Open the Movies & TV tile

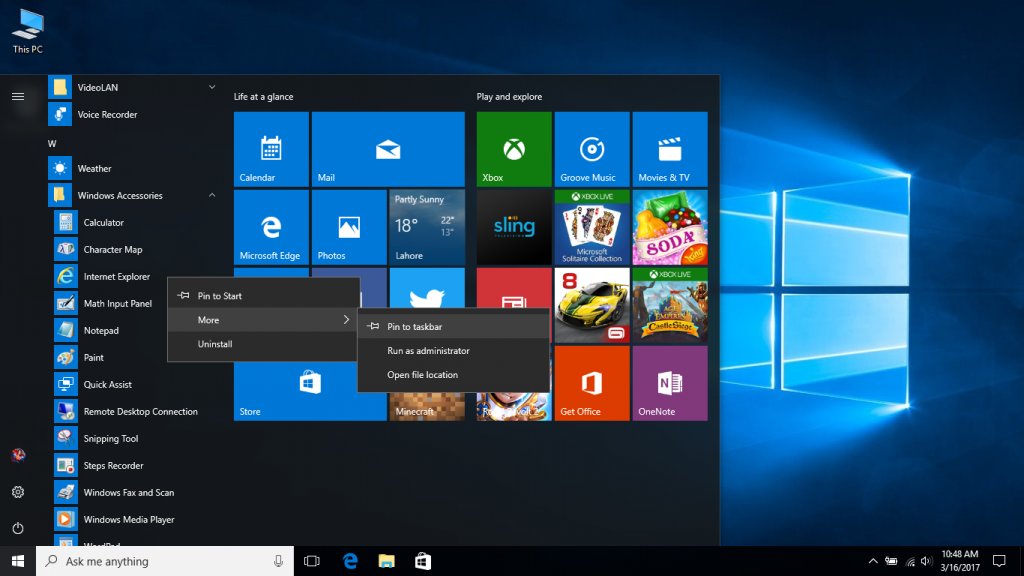pos(670,149)
